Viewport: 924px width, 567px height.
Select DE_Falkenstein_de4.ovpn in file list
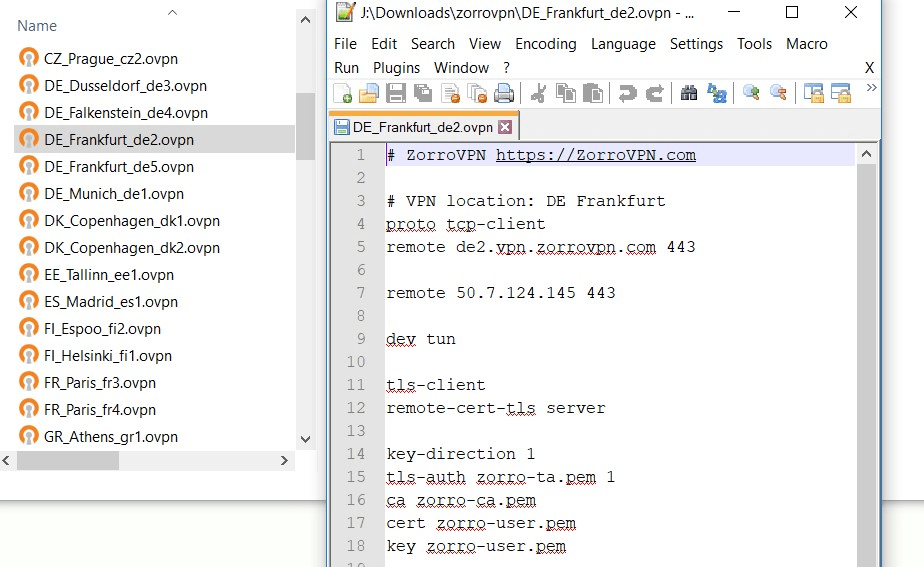coord(126,113)
